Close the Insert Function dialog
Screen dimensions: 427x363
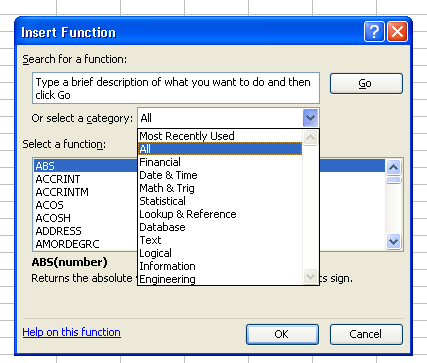click(x=397, y=32)
